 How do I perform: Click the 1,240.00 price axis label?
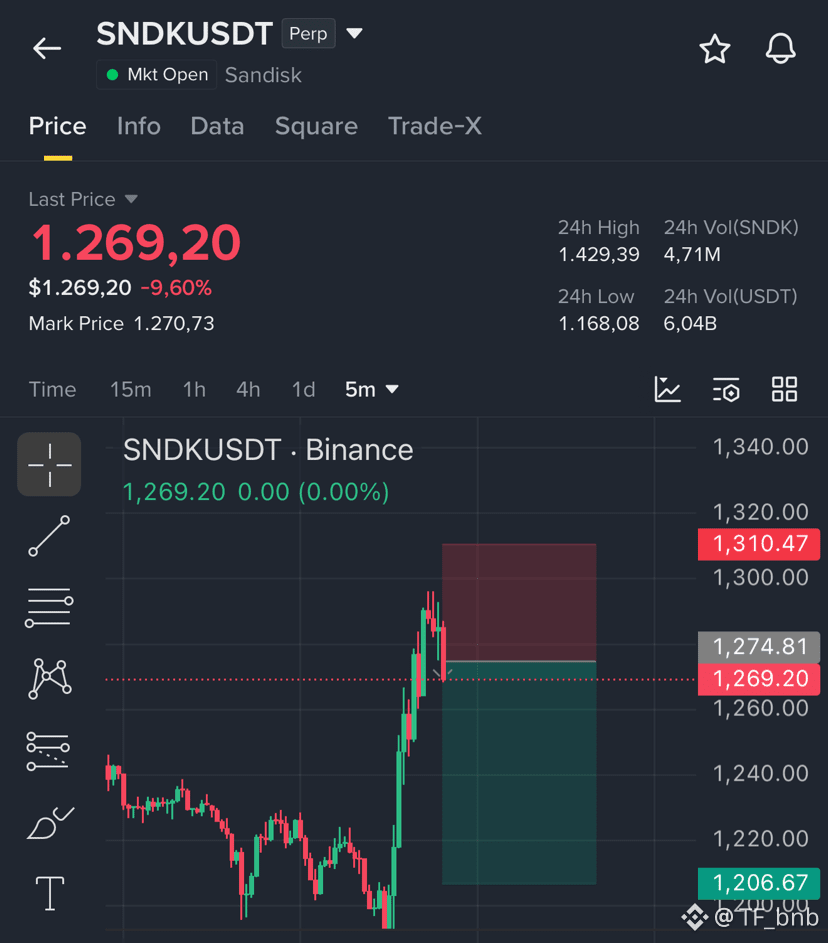click(761, 773)
